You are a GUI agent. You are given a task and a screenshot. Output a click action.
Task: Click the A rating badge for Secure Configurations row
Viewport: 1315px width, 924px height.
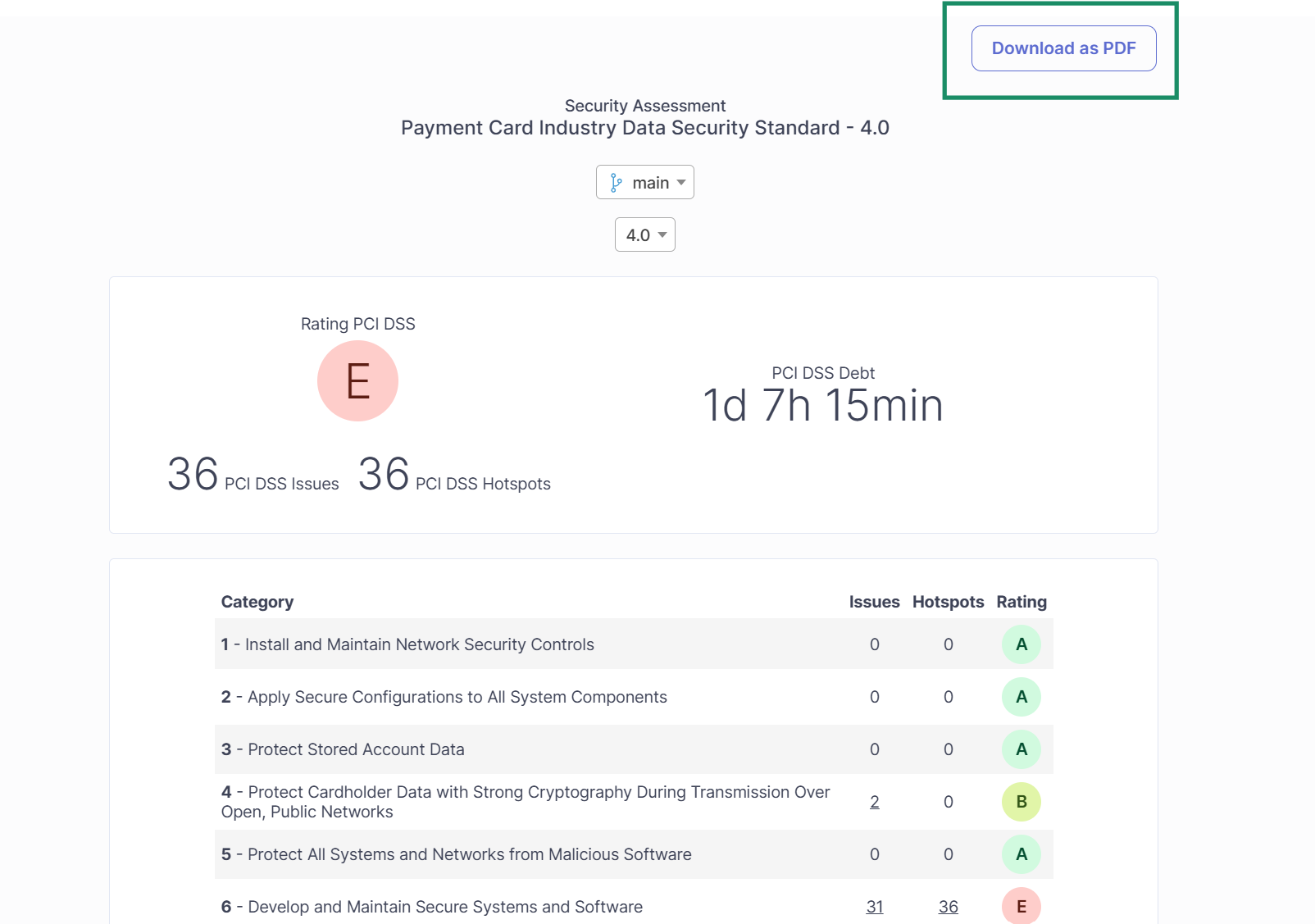point(1022,697)
